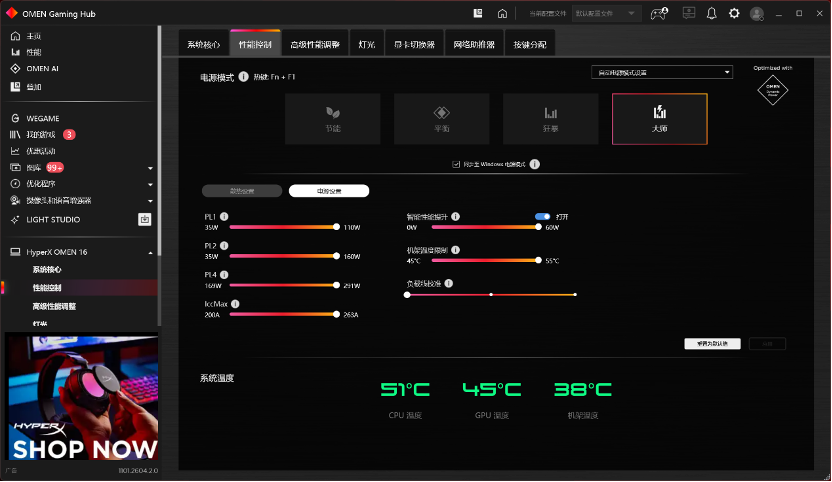
Task: Open the user account avatar
Action: (x=757, y=14)
